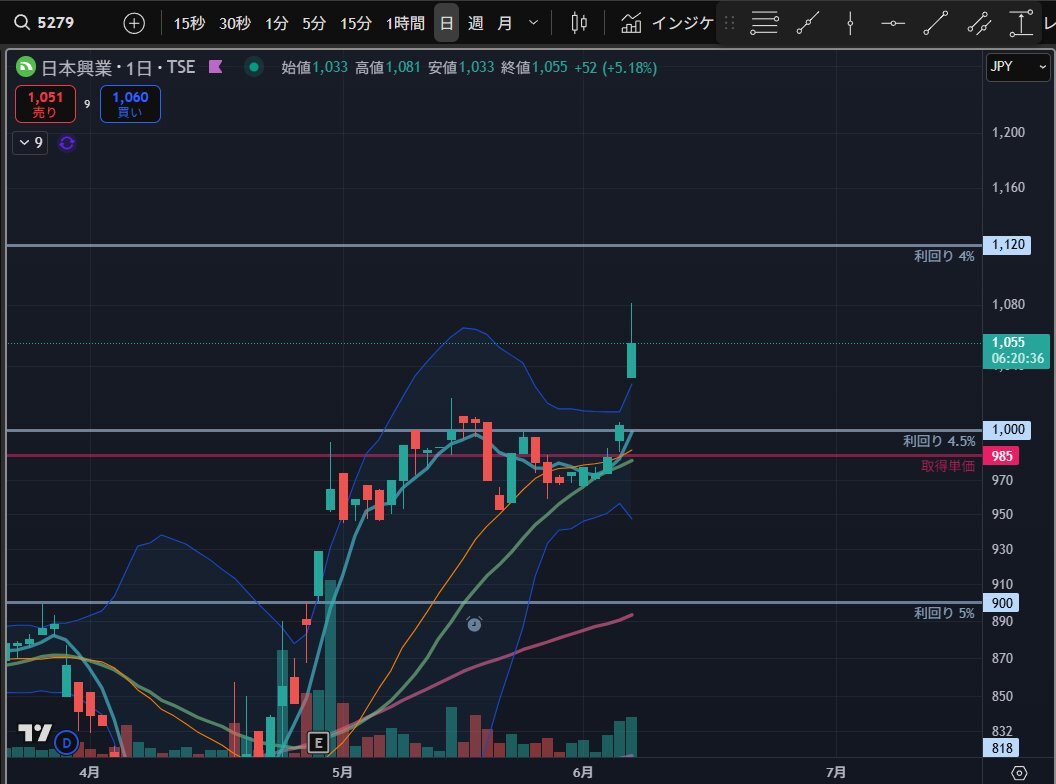The width and height of the screenshot is (1056, 784).
Task: Switch to 30秒 timeframe
Action: 235,24
